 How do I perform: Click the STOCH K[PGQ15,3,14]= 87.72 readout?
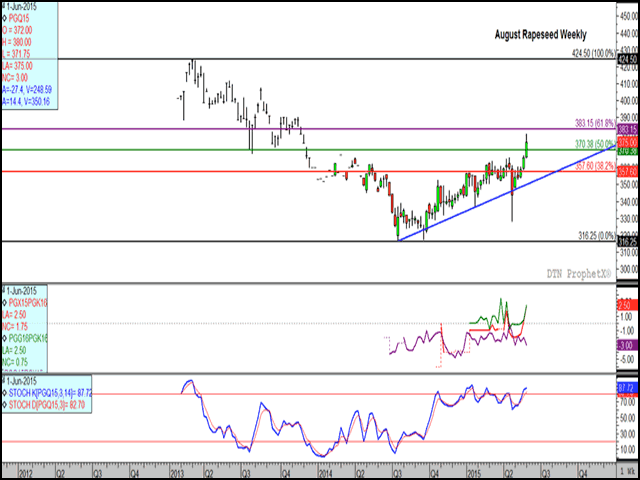(50, 393)
